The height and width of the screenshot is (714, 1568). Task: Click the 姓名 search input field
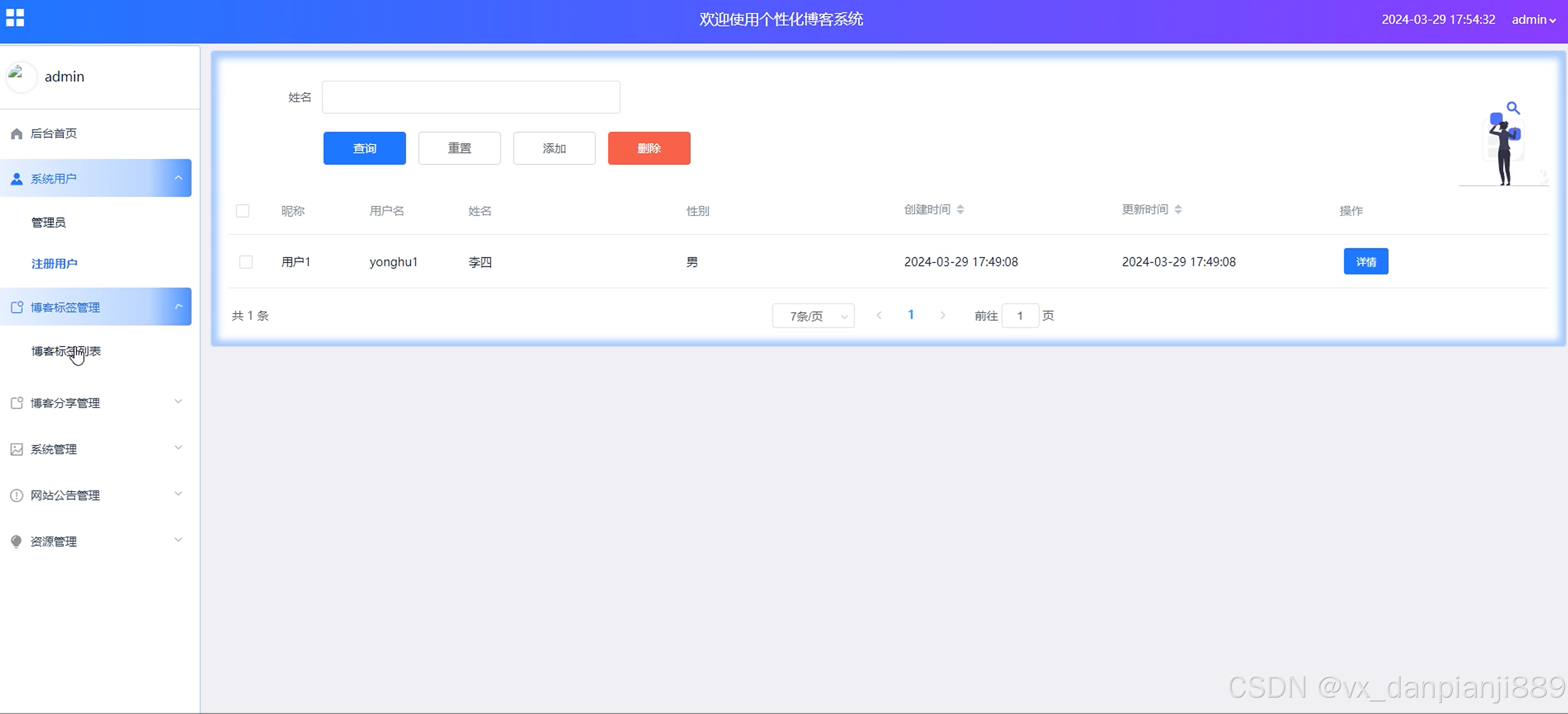(470, 97)
